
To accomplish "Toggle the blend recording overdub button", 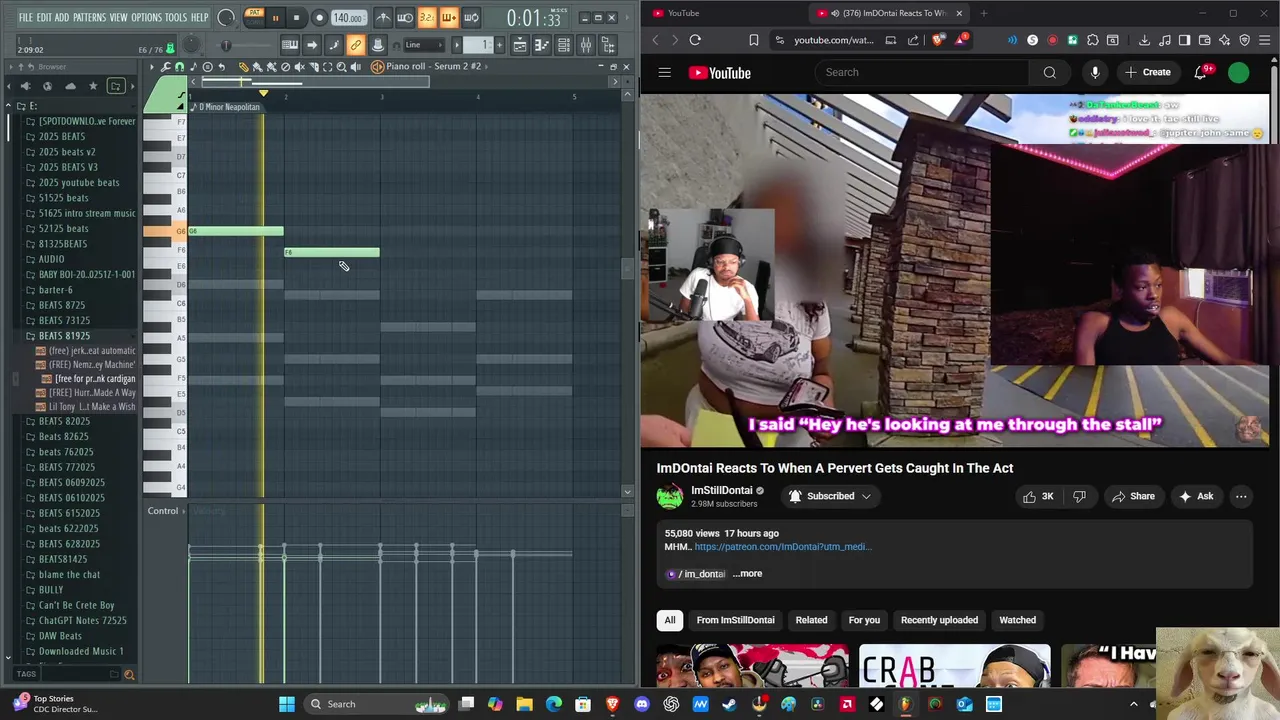I will pyautogui.click(x=449, y=17).
